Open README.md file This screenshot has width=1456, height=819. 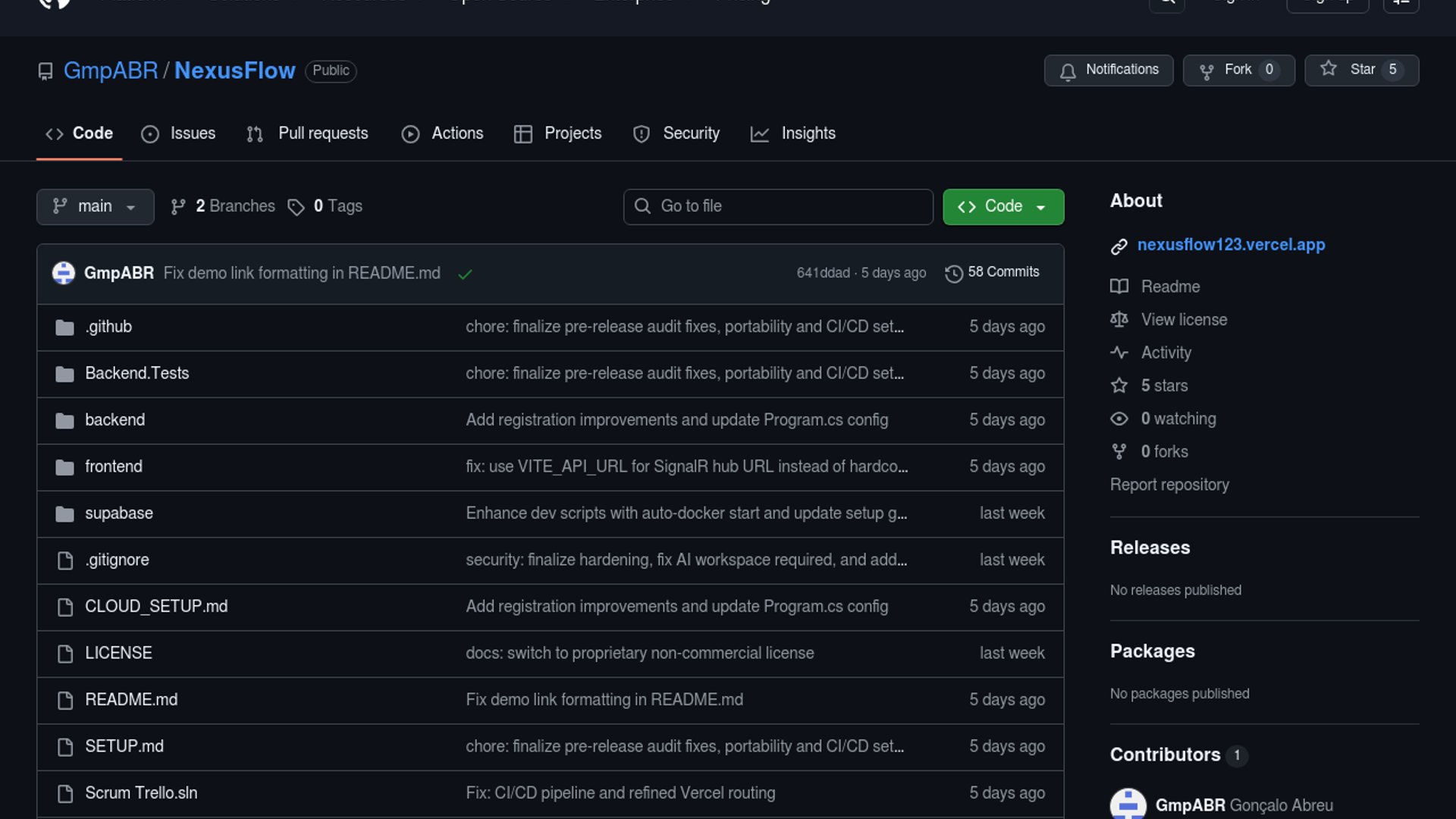click(x=131, y=699)
